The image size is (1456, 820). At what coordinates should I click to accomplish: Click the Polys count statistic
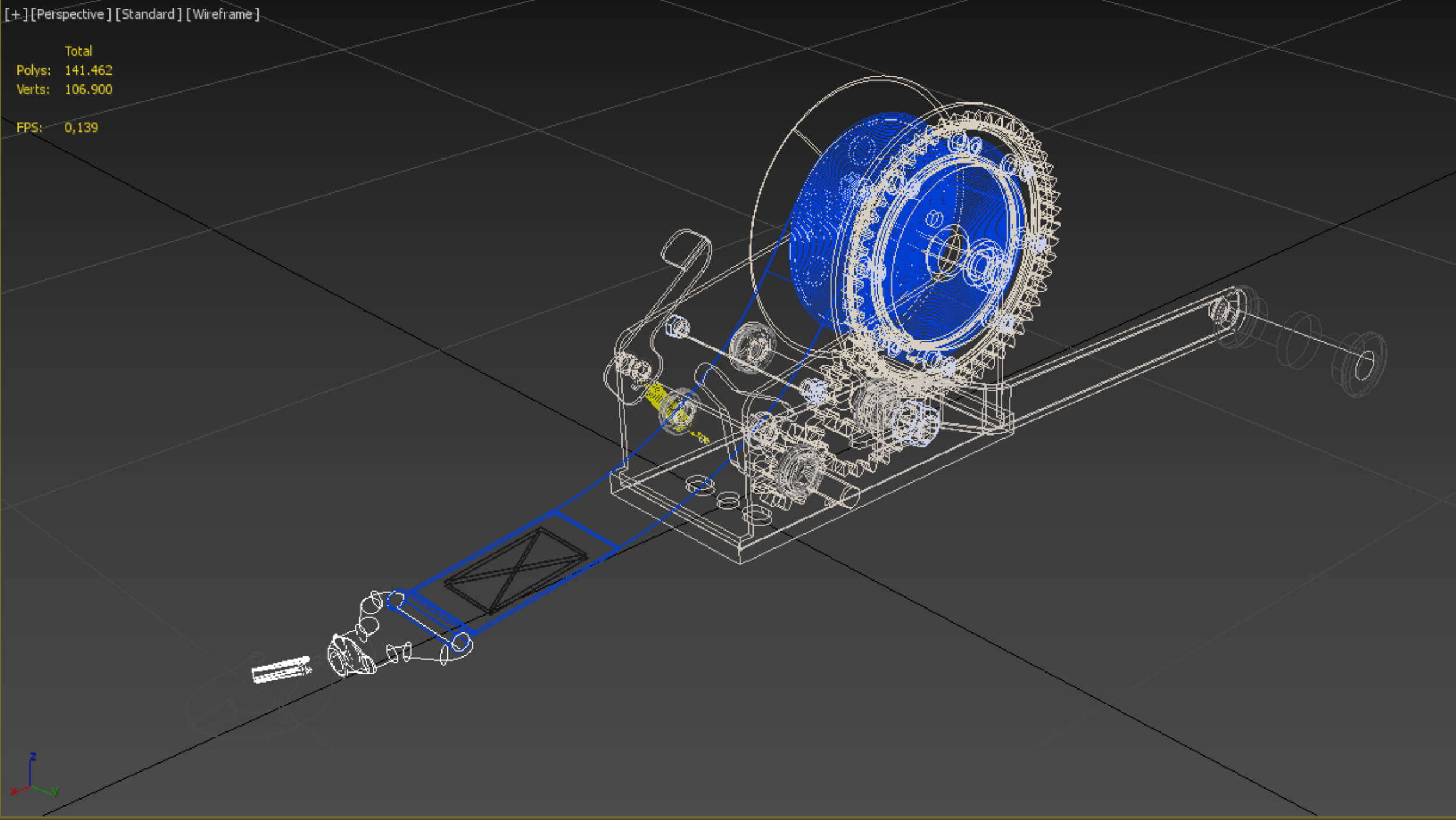[x=88, y=70]
